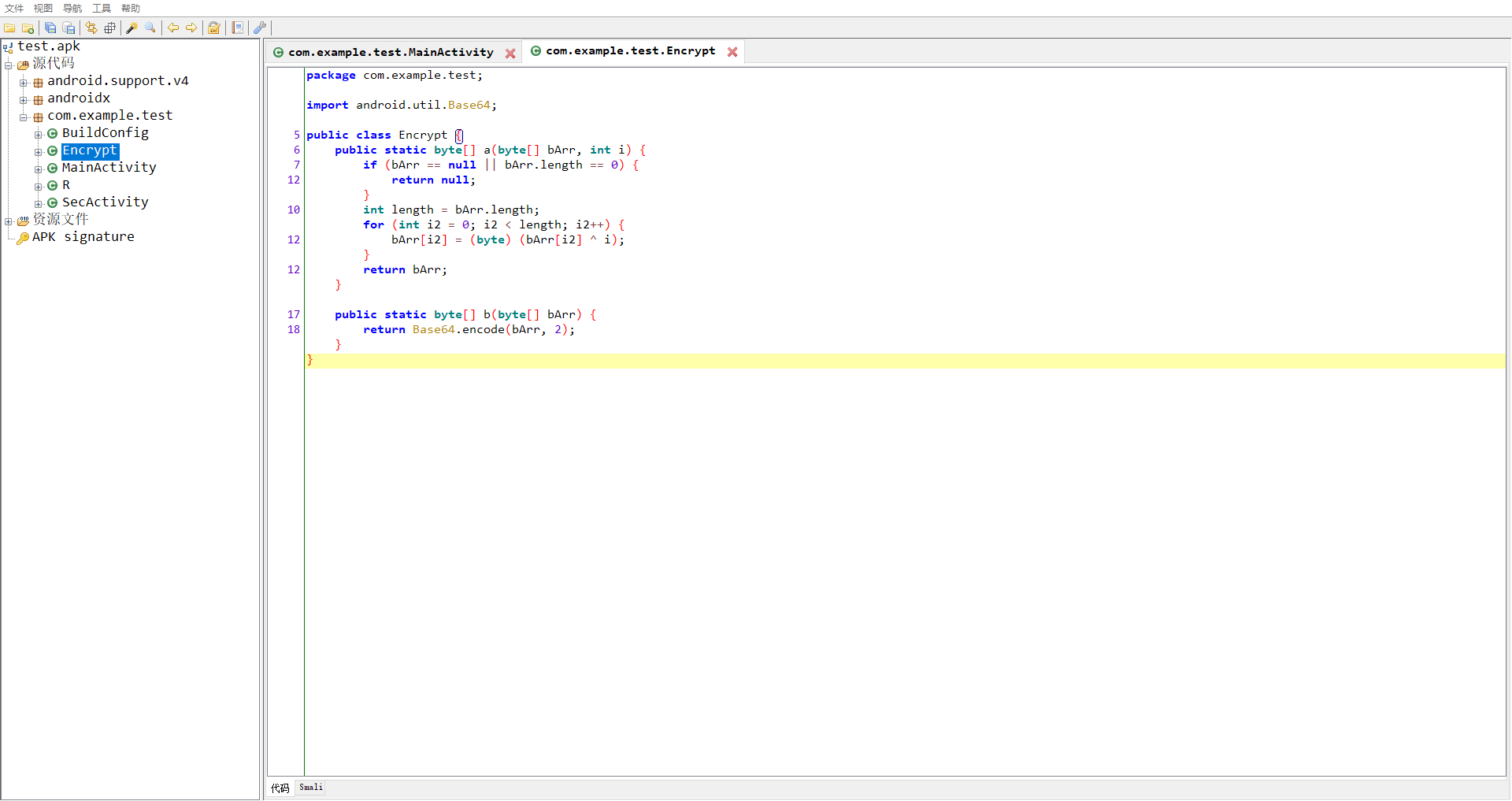This screenshot has width=1512, height=801.
Task: Click the BuildConfig green class icon
Action: click(53, 134)
